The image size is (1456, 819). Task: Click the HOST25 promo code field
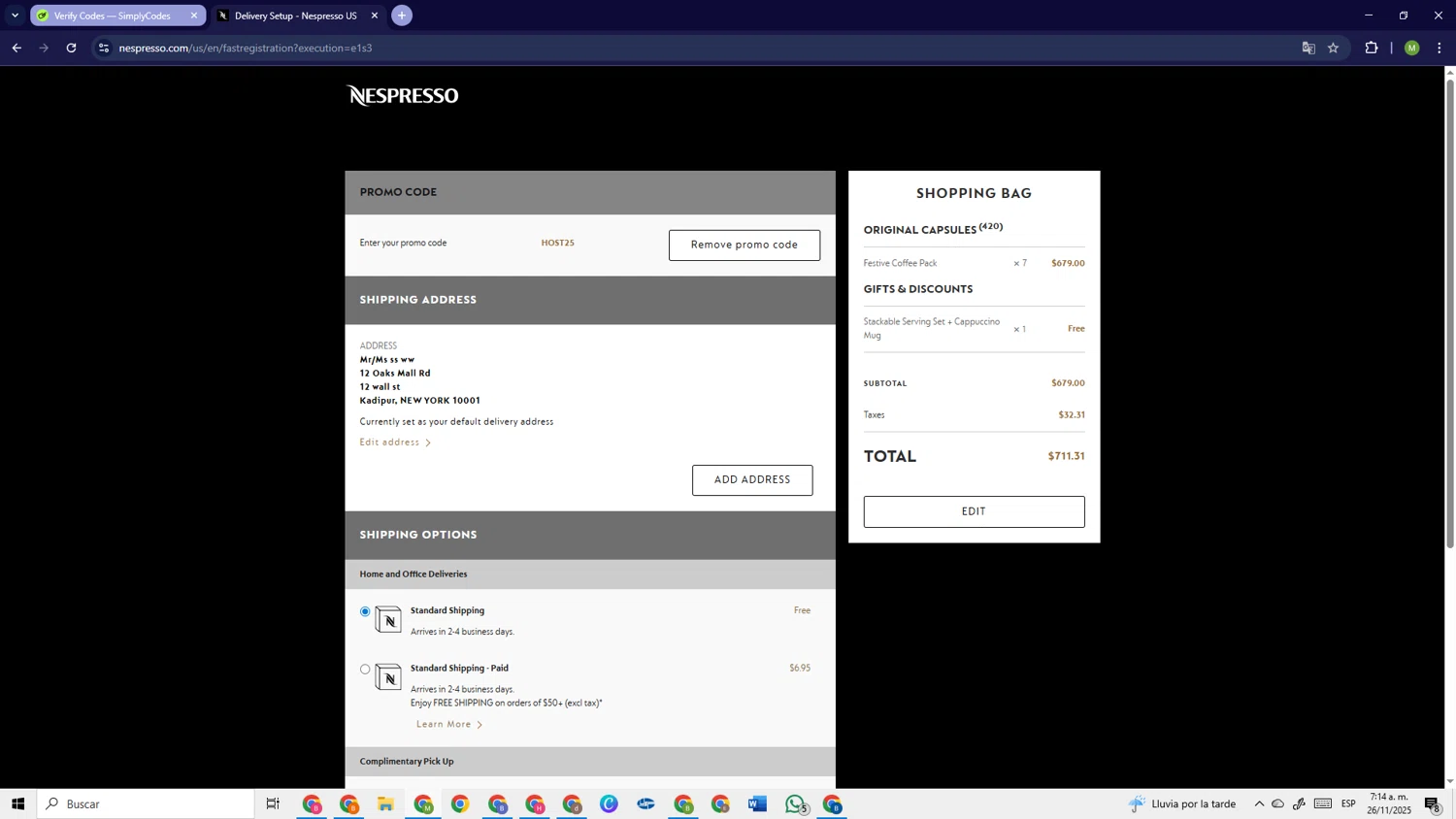(x=558, y=244)
